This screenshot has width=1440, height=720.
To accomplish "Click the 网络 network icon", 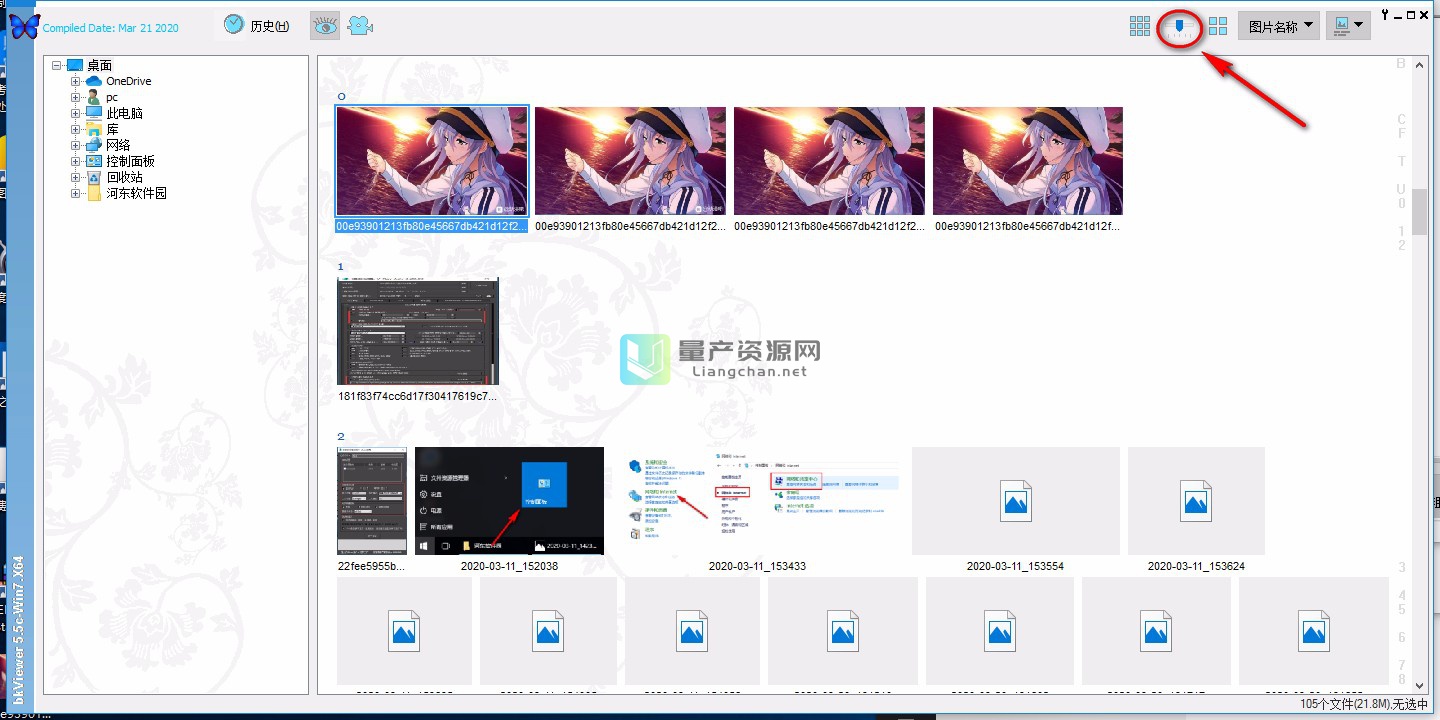I will click(94, 145).
